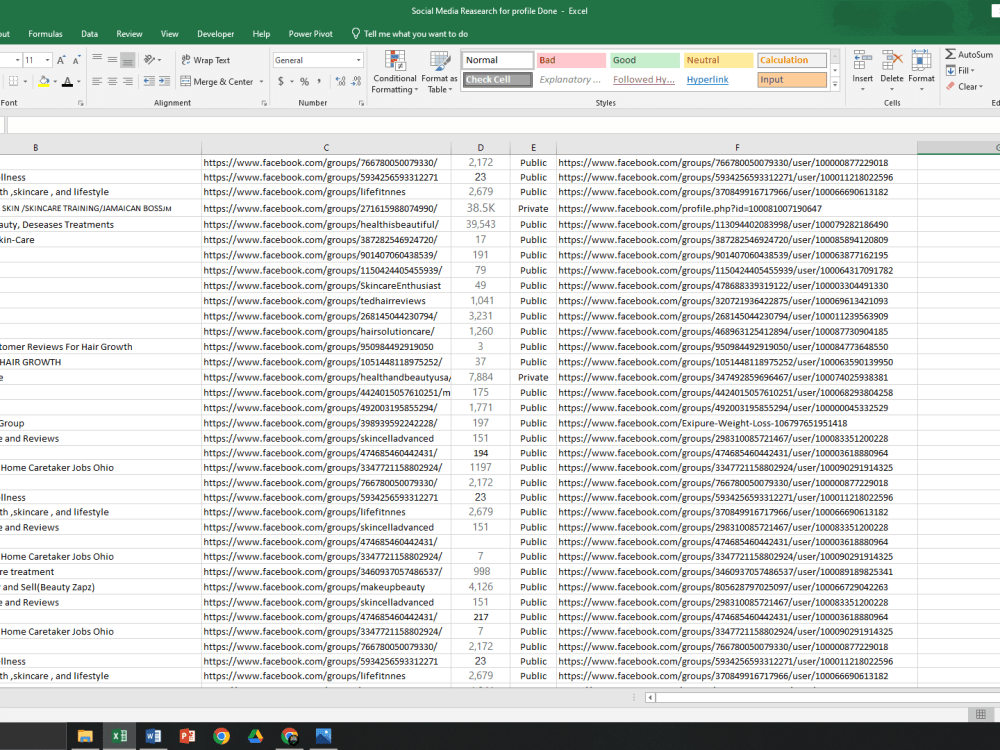Select column C header
This screenshot has height=750, width=1000.
tap(326, 147)
